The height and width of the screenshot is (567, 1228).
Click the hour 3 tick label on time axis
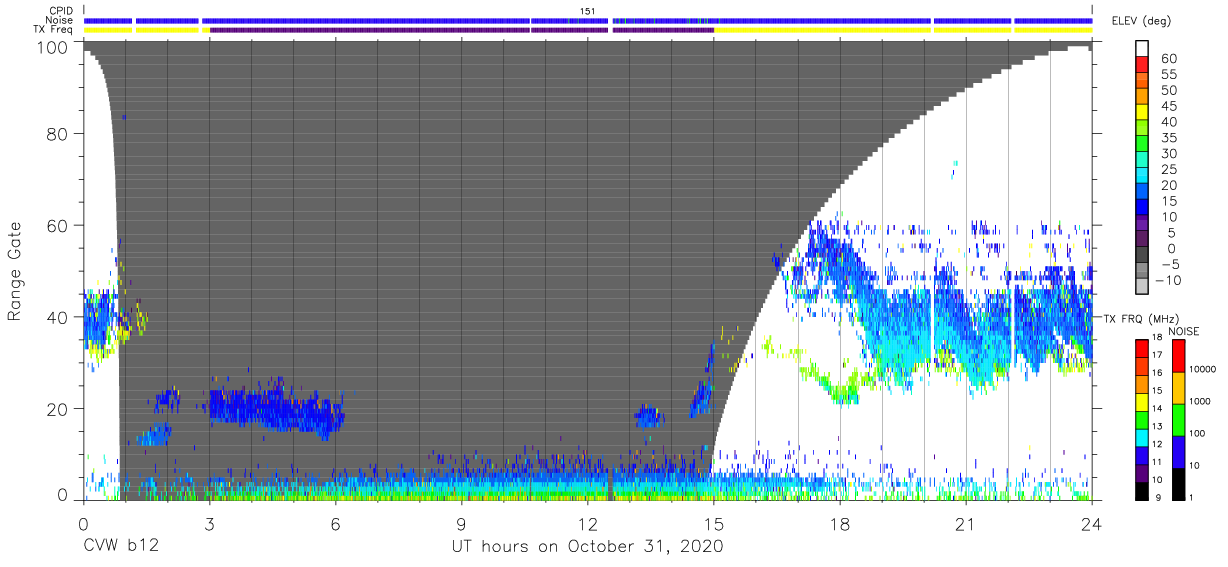coord(209,524)
